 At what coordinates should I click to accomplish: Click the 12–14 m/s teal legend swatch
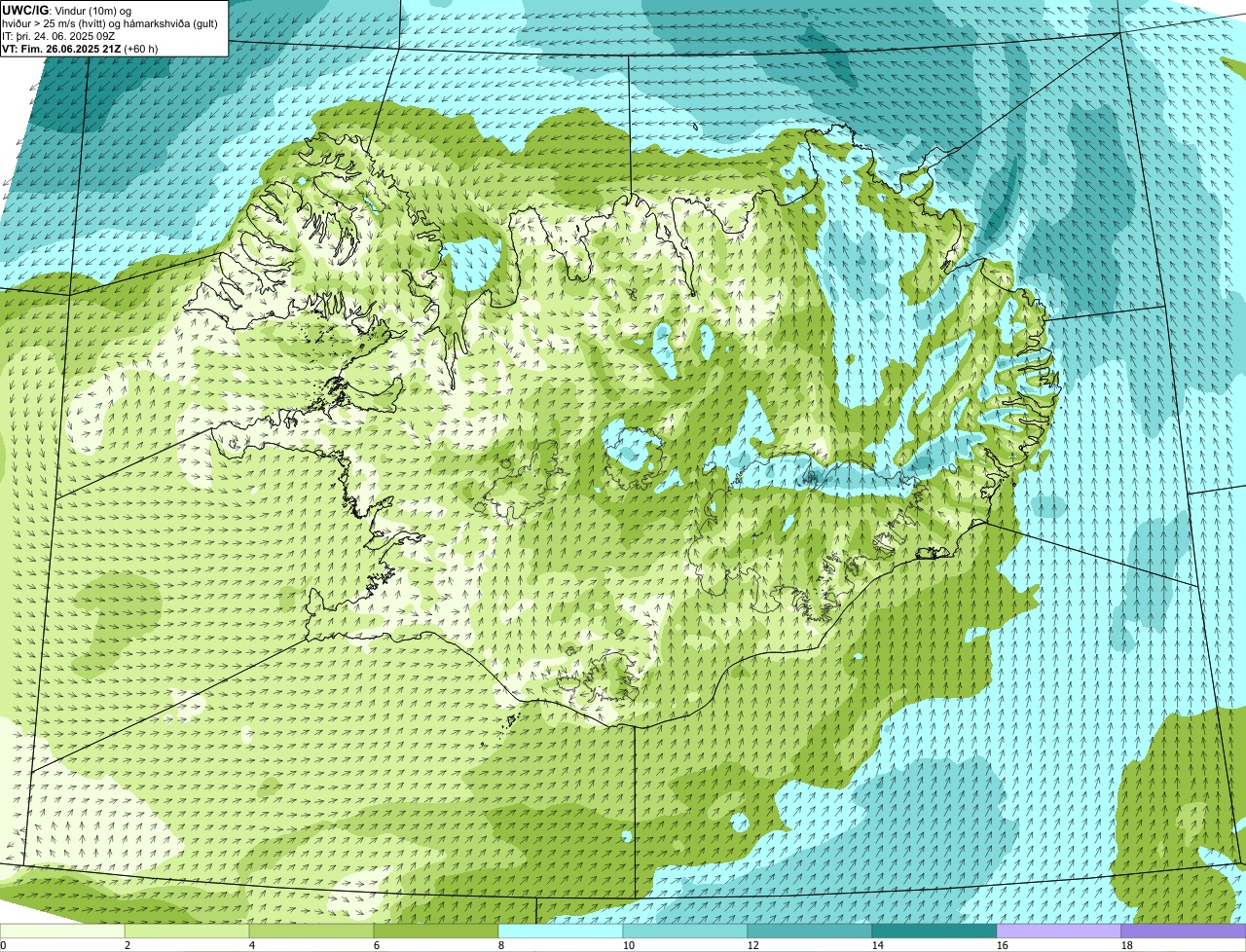810,931
